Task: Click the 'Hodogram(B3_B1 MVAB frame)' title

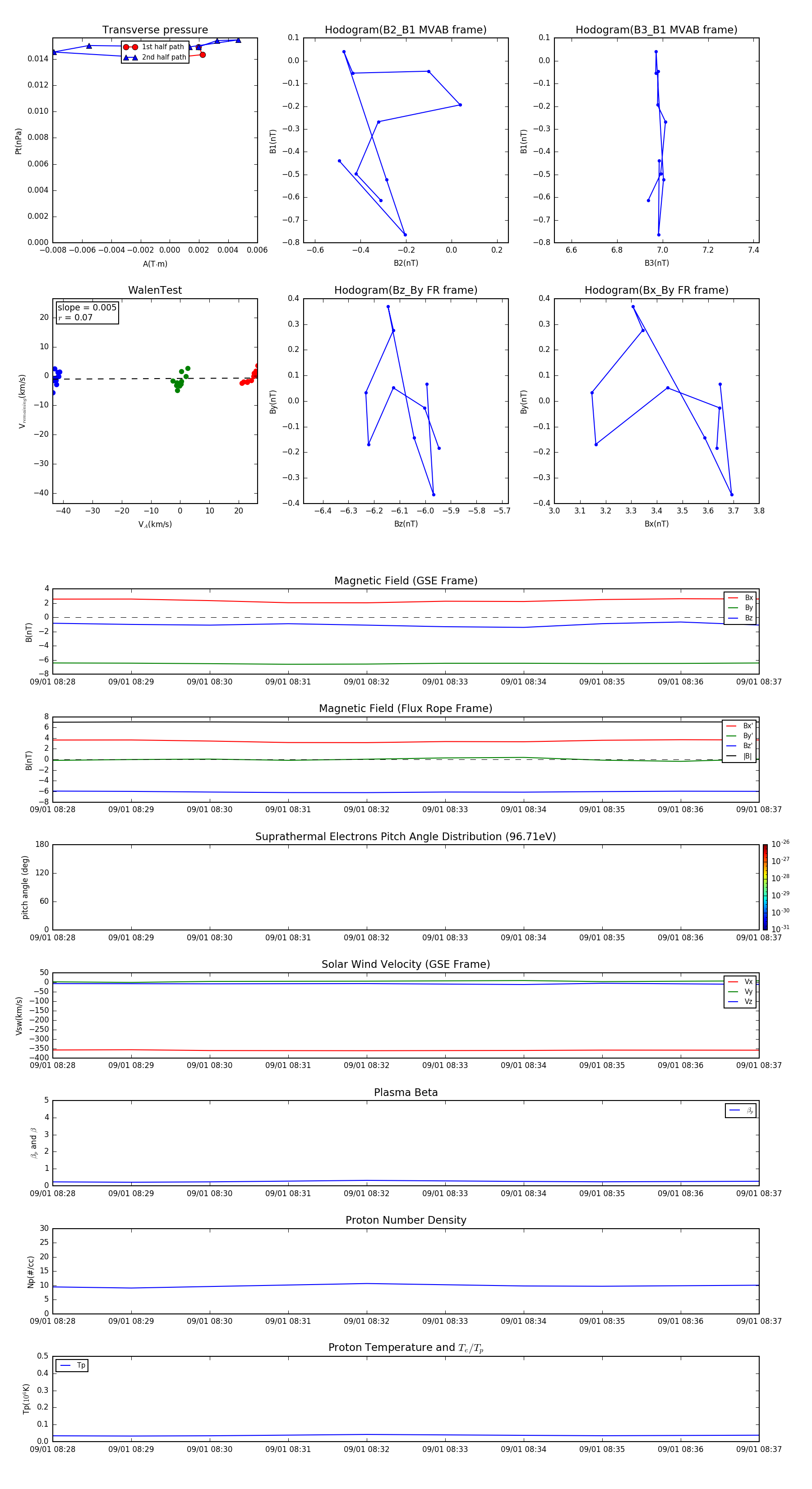Action: pos(656,30)
